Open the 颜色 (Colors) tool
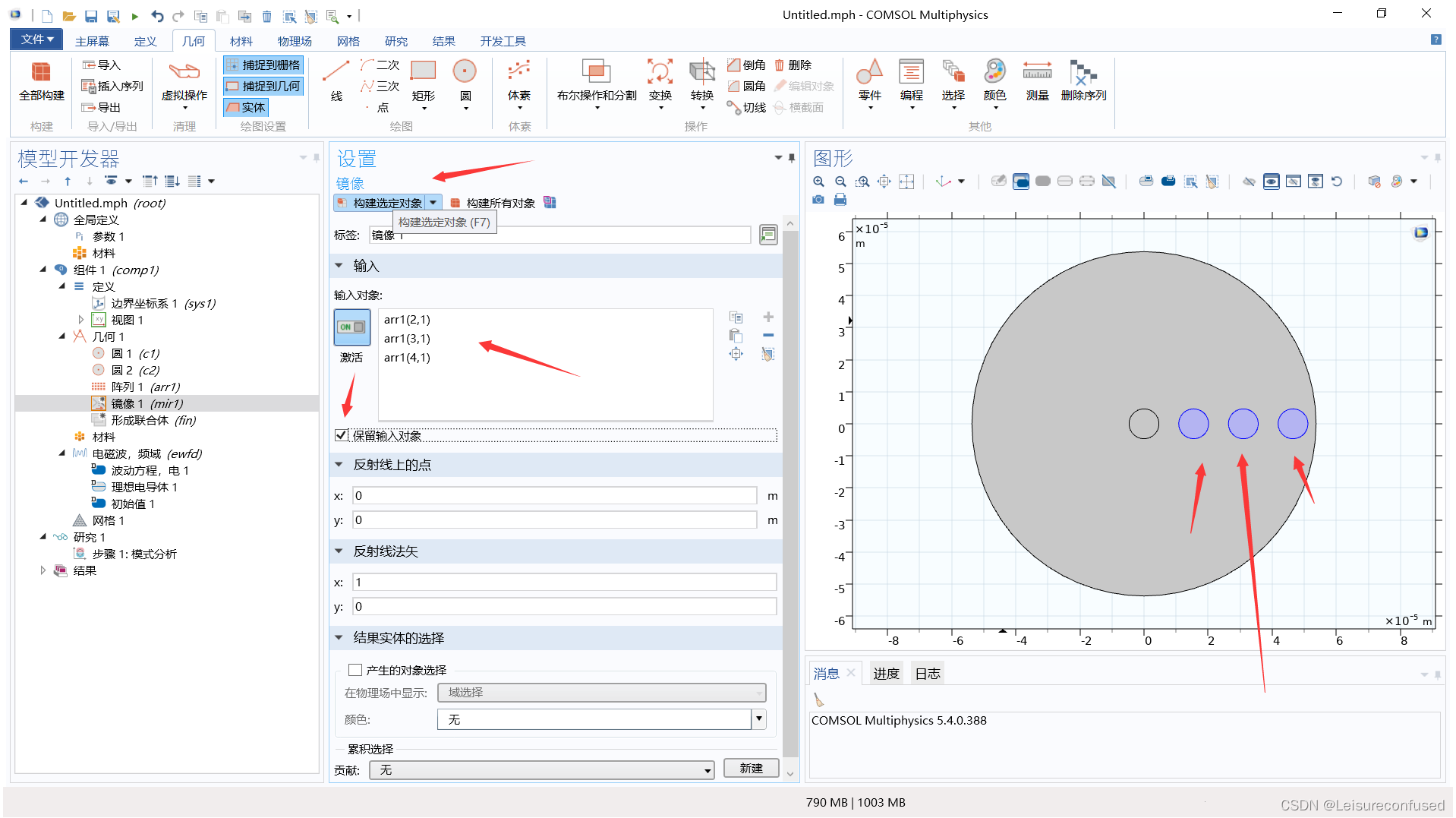The height and width of the screenshot is (818, 1456). 994,84
